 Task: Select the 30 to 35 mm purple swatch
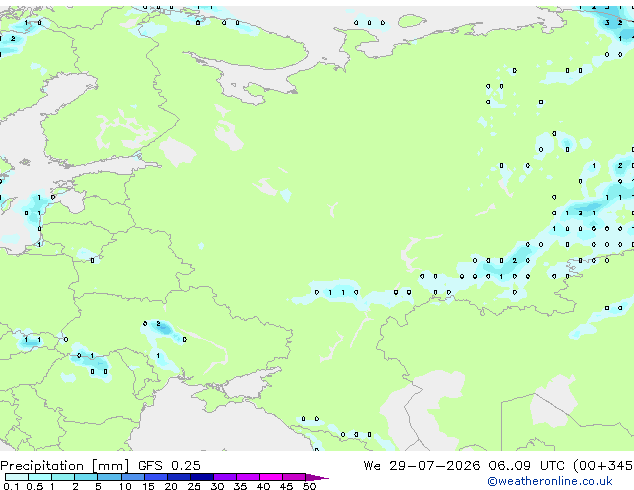[224, 477]
